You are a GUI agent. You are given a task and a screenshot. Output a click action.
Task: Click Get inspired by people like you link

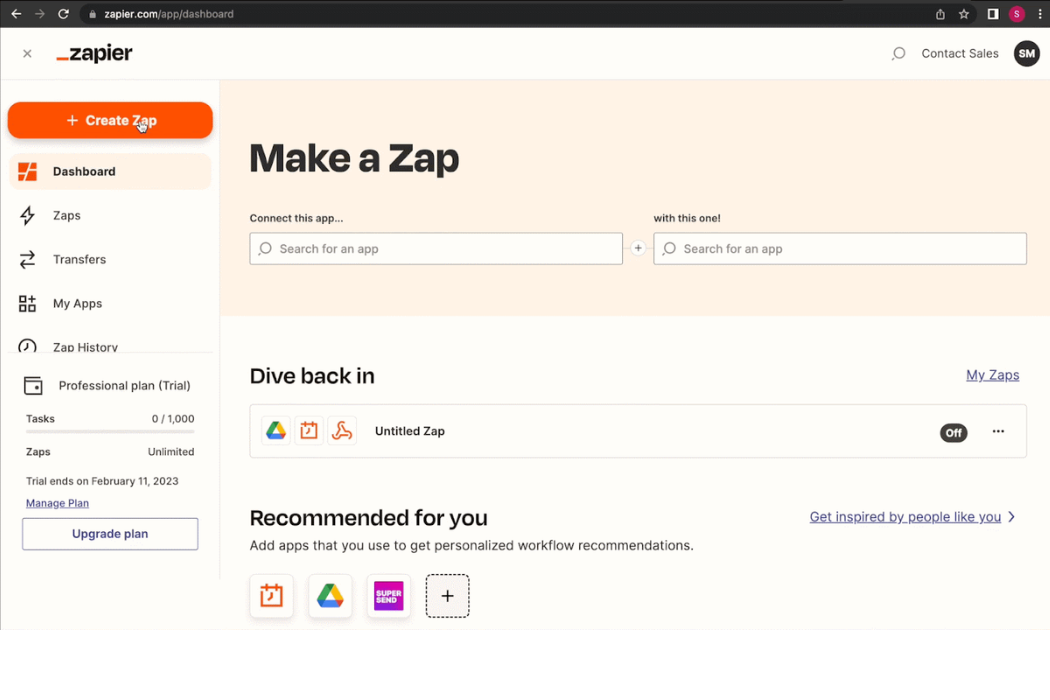pyautogui.click(x=905, y=517)
